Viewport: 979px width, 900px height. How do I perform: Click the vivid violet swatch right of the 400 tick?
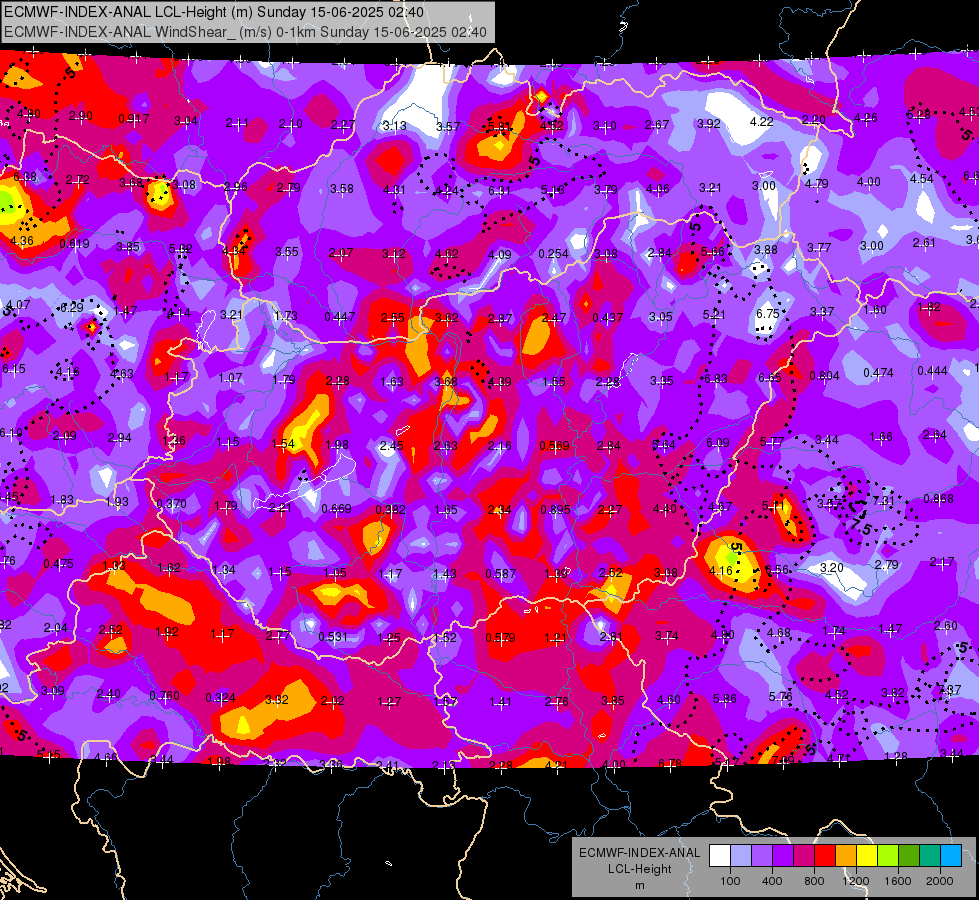coord(783,855)
